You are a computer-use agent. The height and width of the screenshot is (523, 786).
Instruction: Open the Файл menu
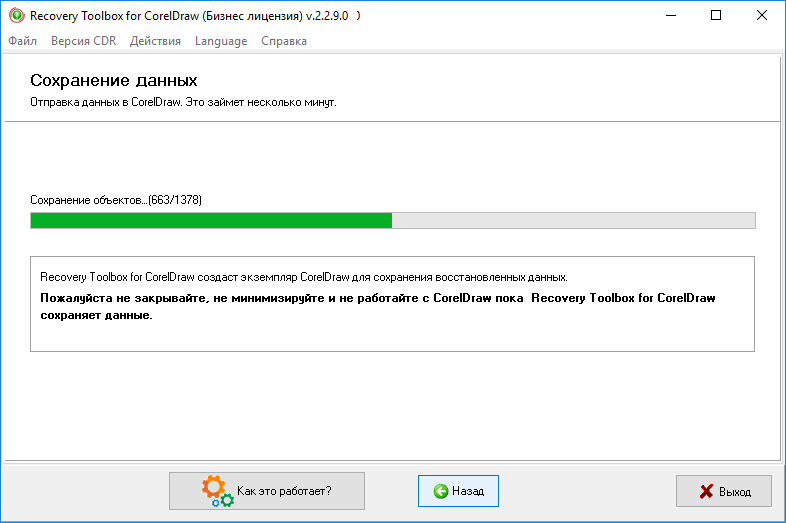[23, 41]
